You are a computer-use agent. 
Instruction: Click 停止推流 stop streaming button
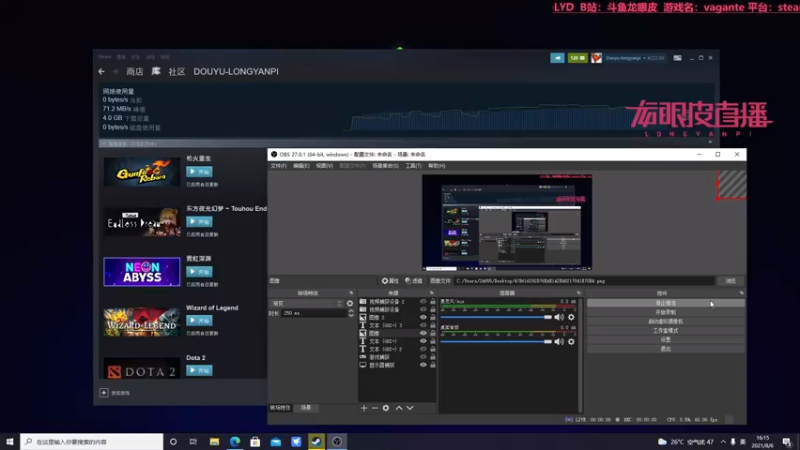tap(665, 303)
